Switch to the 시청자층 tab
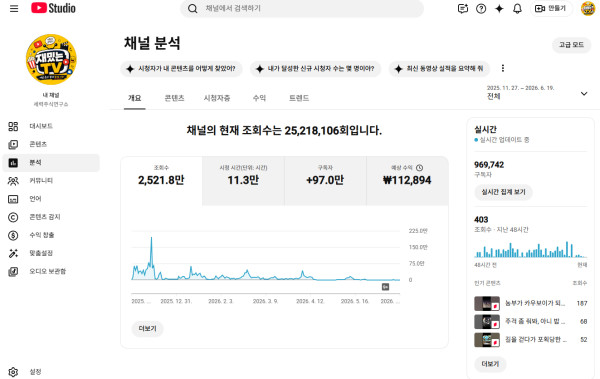Viewport: 600px width, 379px height. tap(217, 98)
